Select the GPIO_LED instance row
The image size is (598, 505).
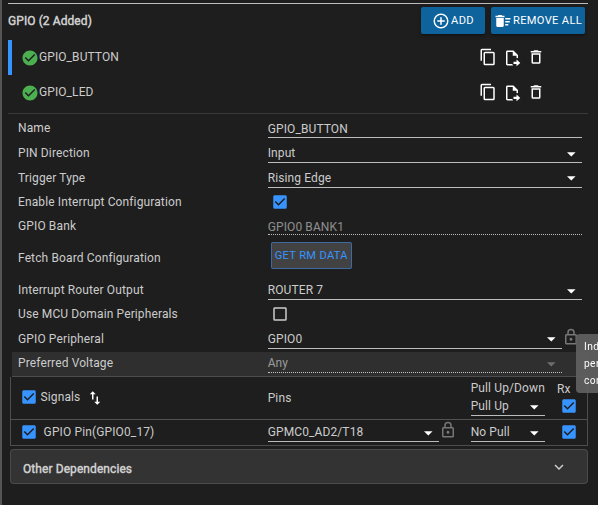tap(297, 92)
